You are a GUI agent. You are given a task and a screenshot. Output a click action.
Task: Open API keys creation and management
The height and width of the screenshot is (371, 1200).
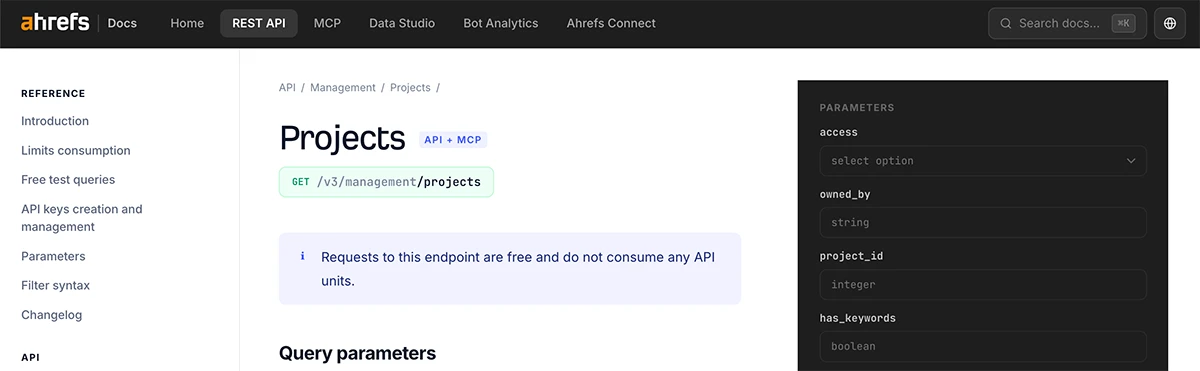click(82, 218)
